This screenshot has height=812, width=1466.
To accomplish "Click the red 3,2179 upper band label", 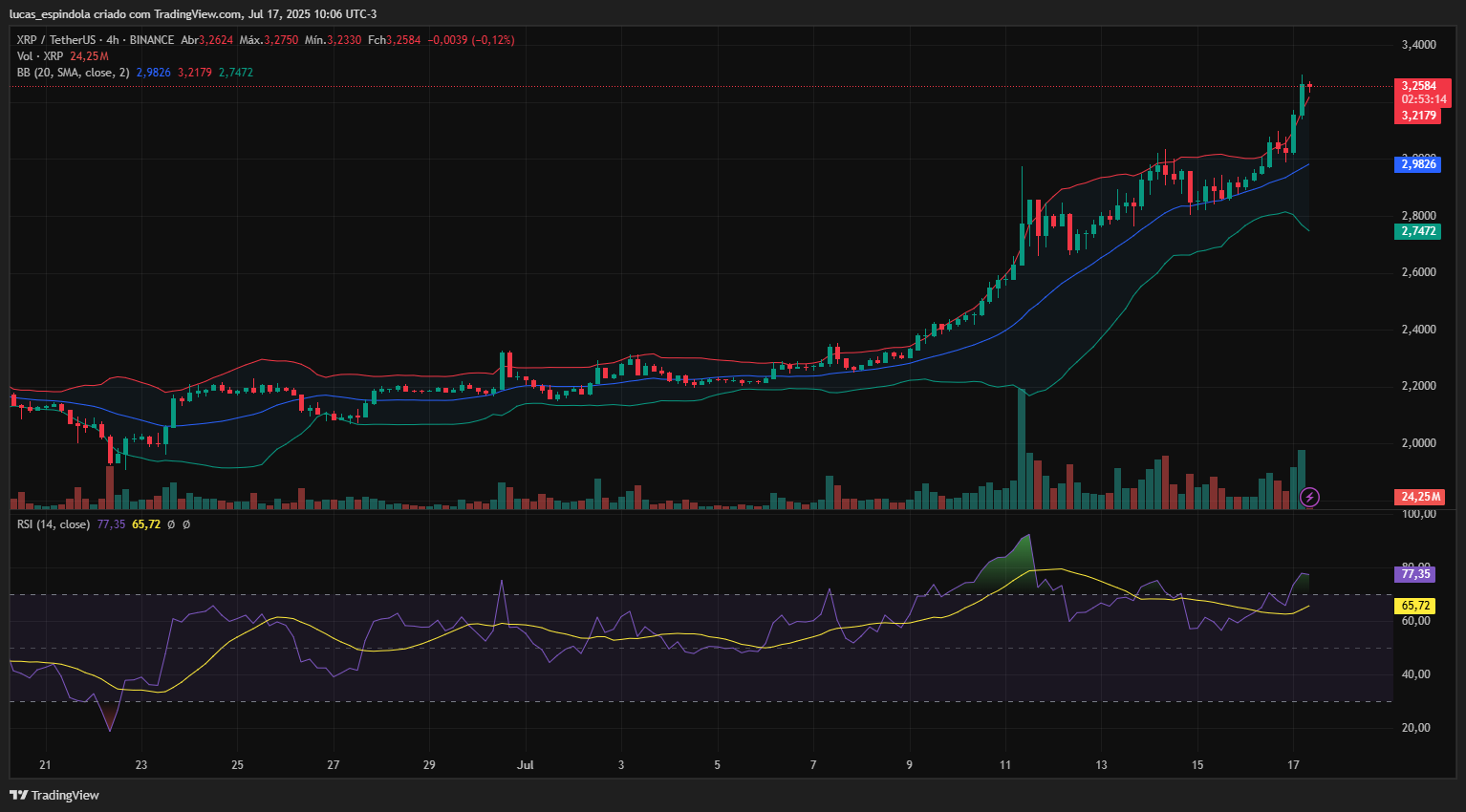I will click(1418, 116).
